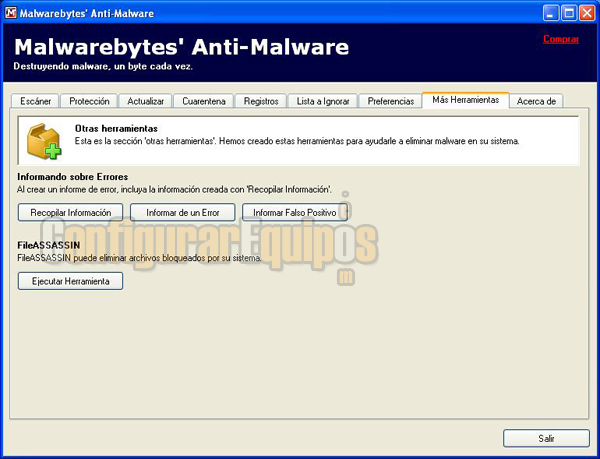The image size is (600, 459).
Task: Click the Recopilar Información button
Action: pos(70,212)
